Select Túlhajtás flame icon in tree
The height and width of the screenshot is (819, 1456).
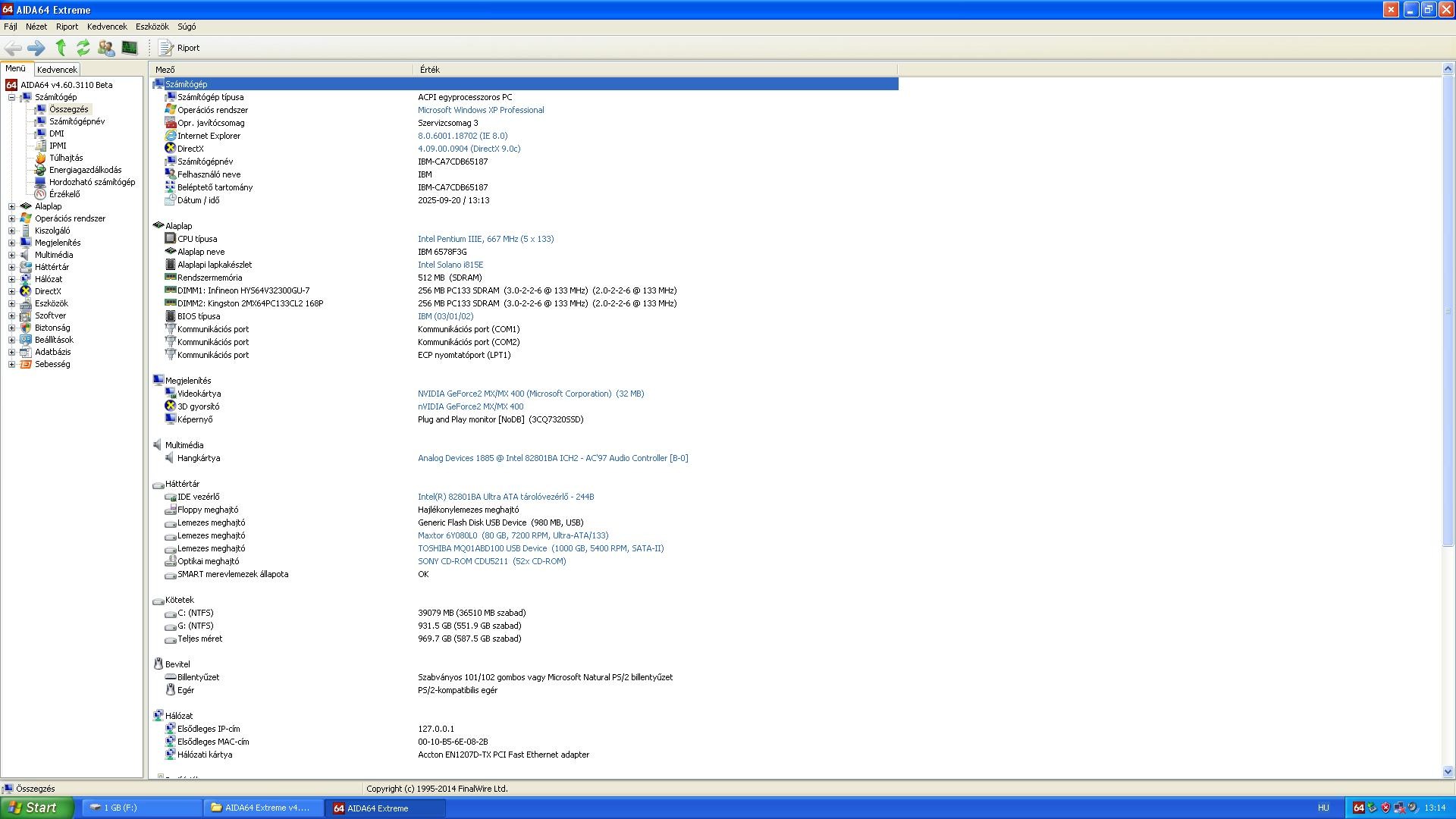coord(41,158)
